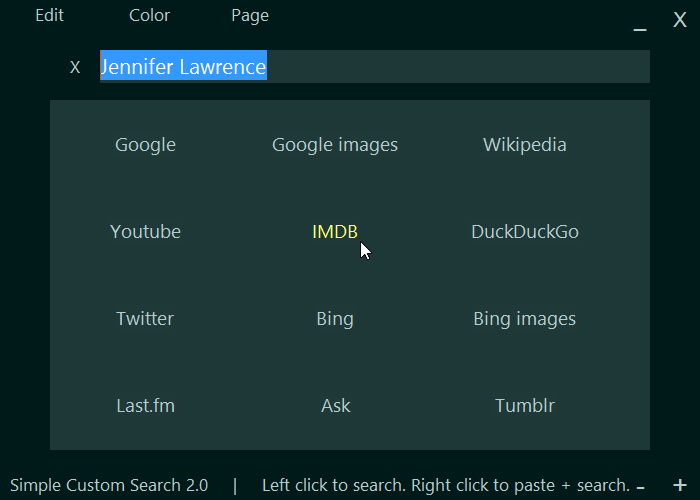Search on IMDB
Screen dimensions: 700x500
click(x=335, y=232)
